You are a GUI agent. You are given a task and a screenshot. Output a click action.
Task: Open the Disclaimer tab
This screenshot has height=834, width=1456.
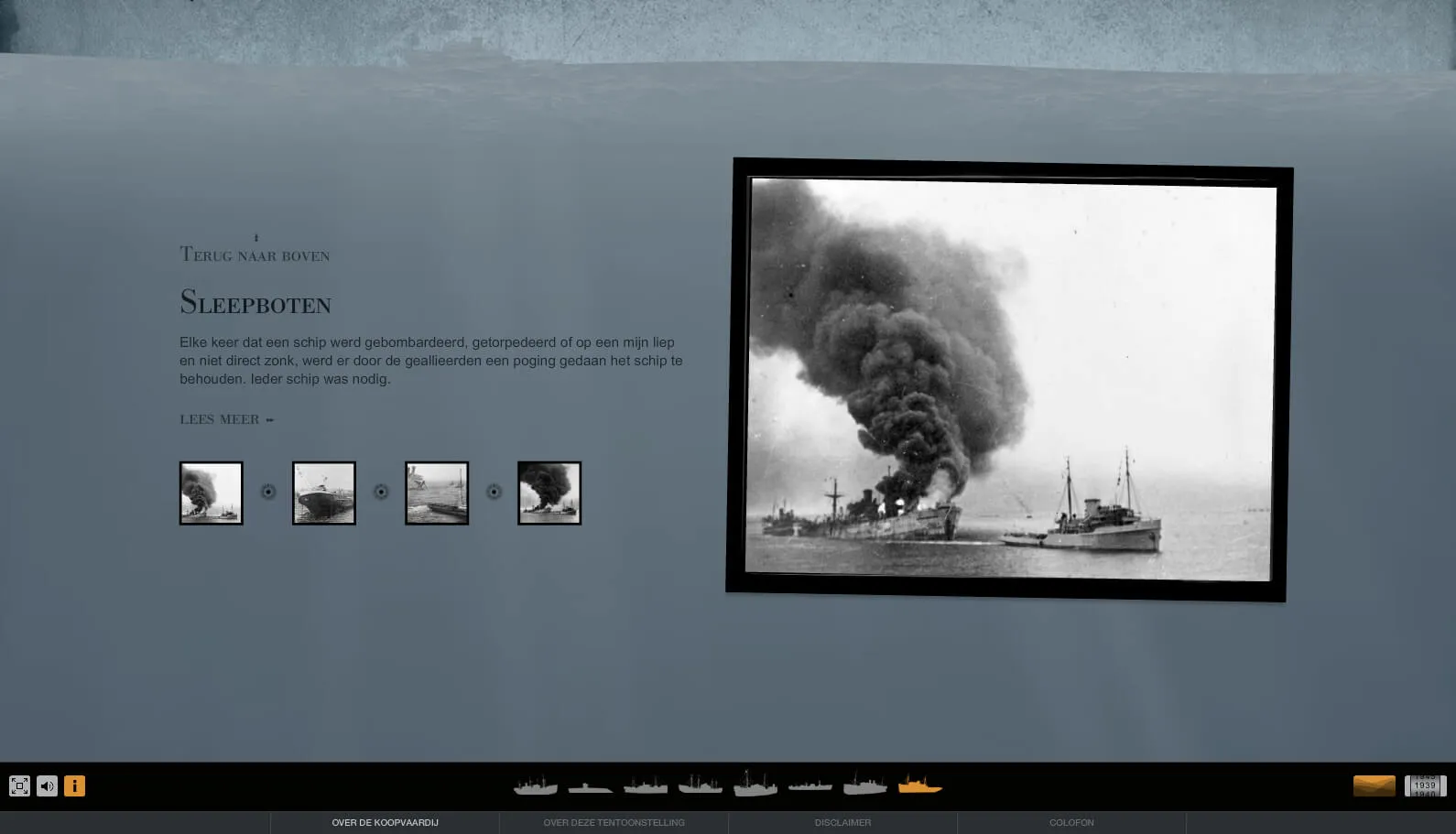tap(843, 822)
